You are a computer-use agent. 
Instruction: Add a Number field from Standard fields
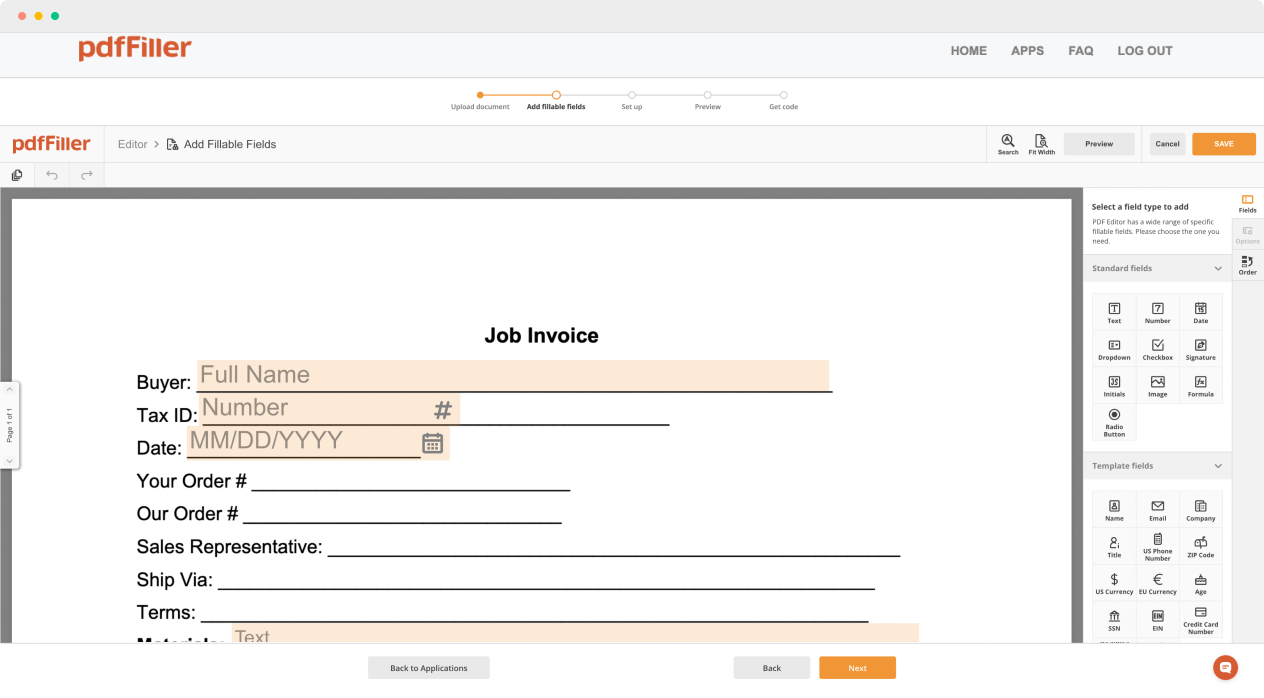point(1157,312)
